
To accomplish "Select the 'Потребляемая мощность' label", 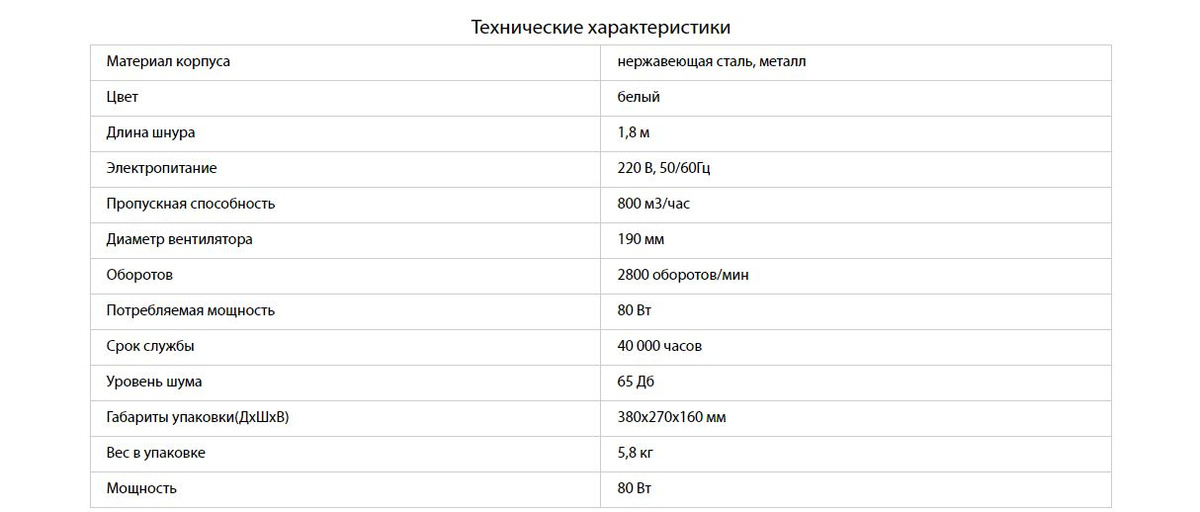I will coord(190,310).
